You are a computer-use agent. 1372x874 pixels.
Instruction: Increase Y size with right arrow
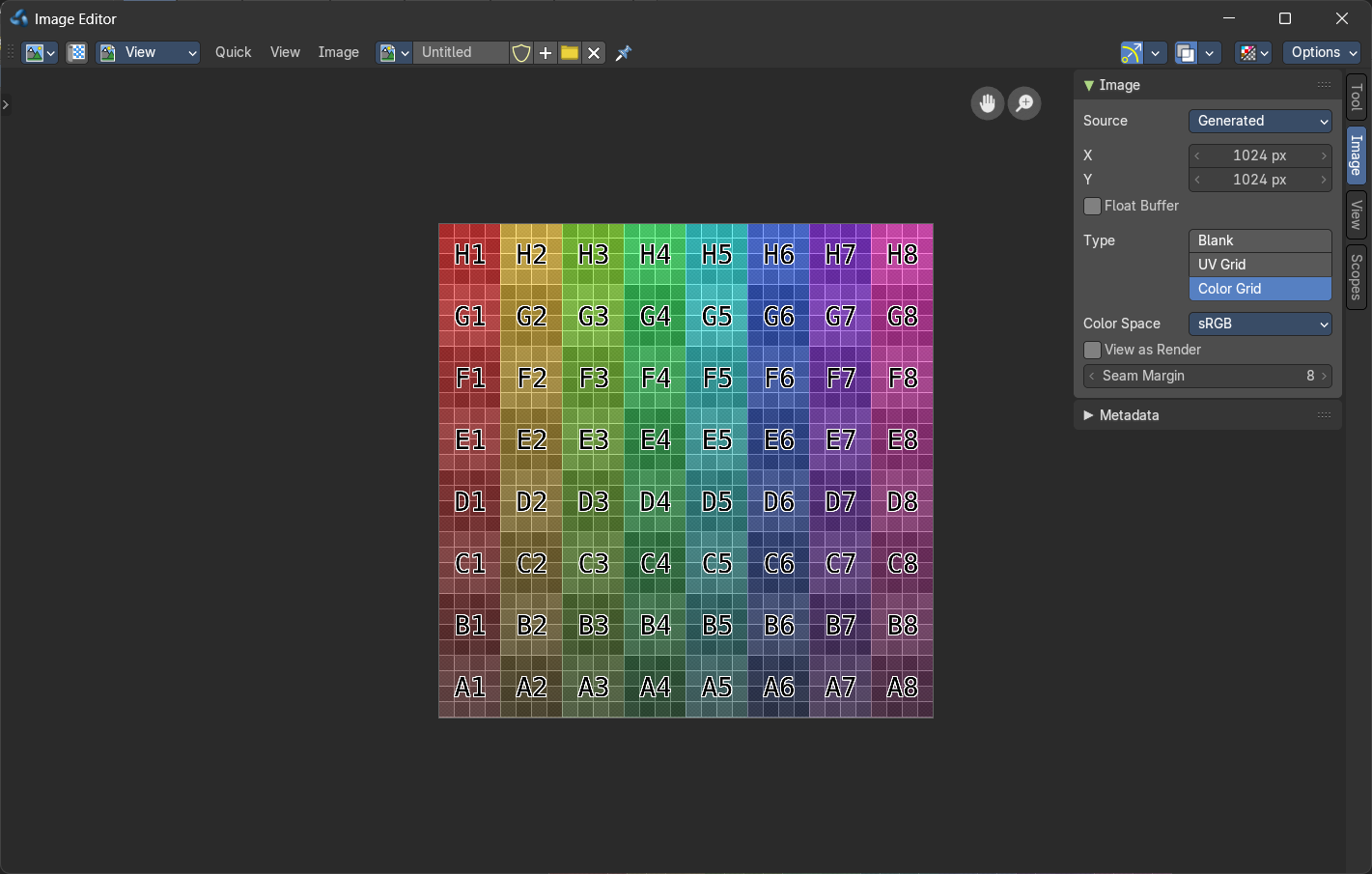pyautogui.click(x=1324, y=180)
